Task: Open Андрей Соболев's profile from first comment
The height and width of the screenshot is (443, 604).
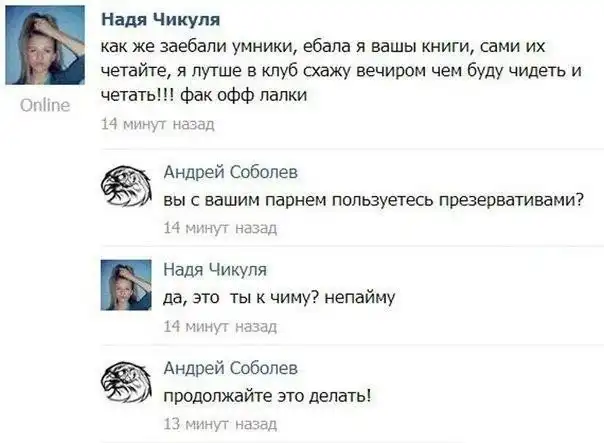Action: pos(230,171)
